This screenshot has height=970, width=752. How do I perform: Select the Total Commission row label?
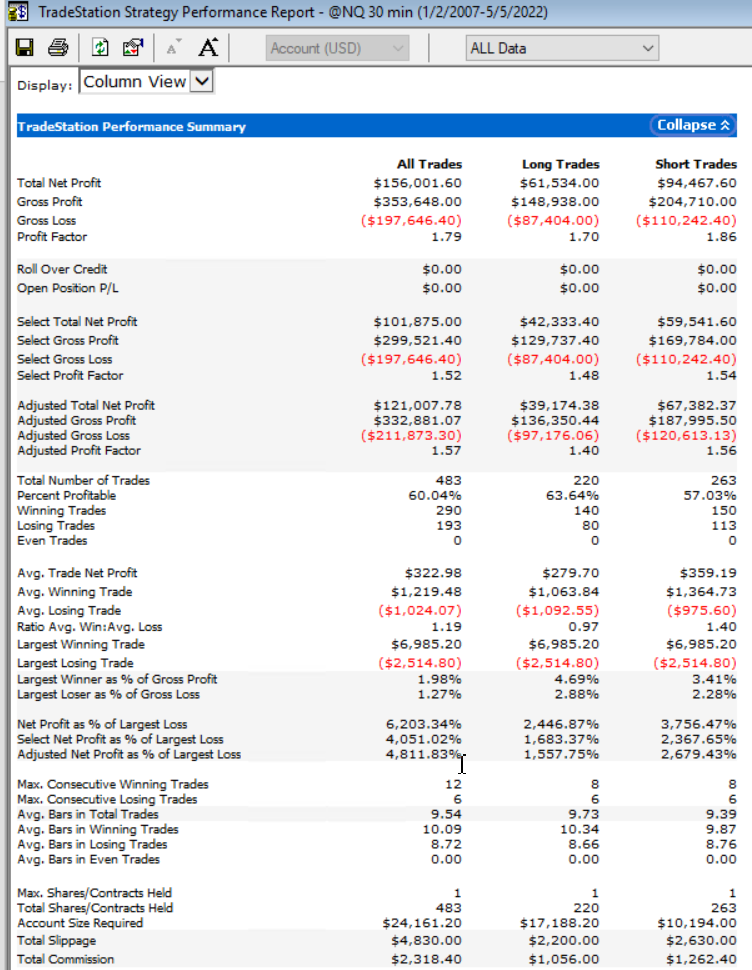pyautogui.click(x=66, y=959)
